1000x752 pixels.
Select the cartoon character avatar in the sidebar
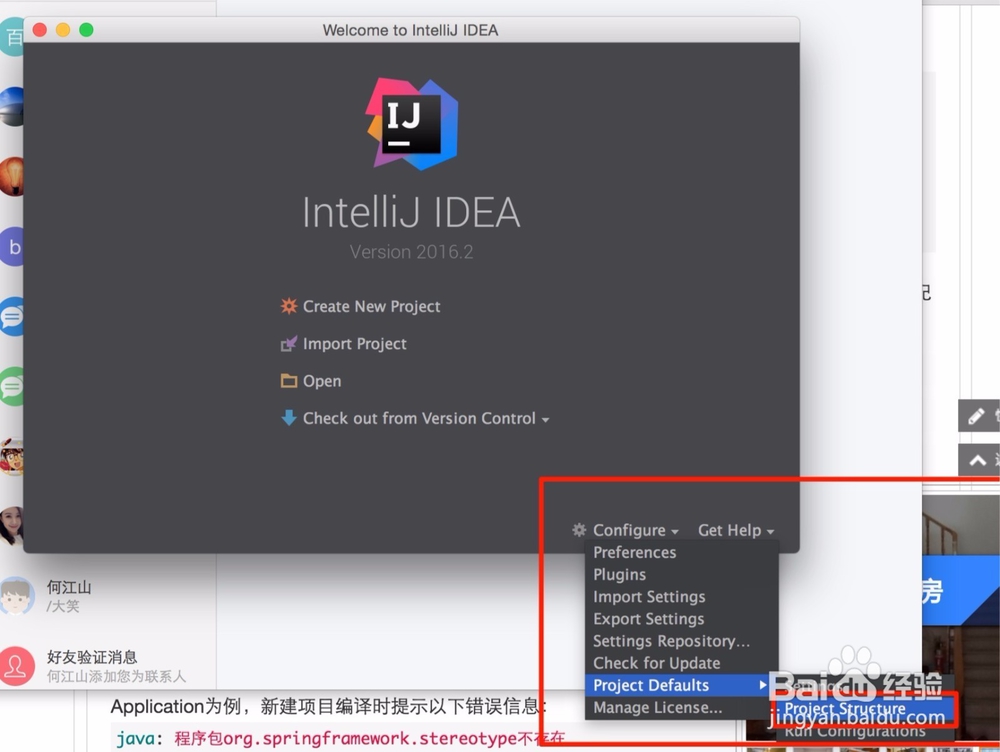coord(13,457)
